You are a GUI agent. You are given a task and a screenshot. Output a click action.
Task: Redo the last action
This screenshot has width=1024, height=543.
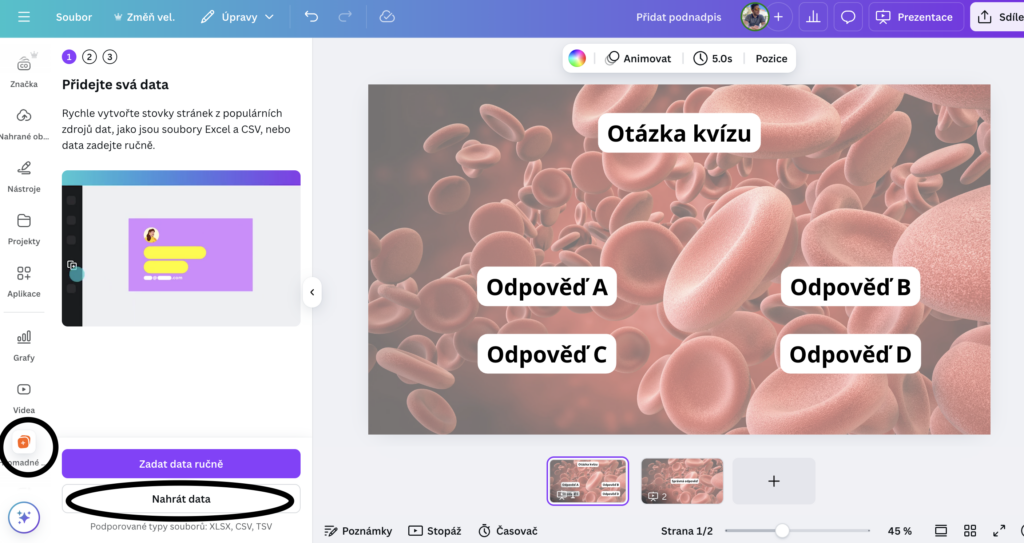pos(345,17)
